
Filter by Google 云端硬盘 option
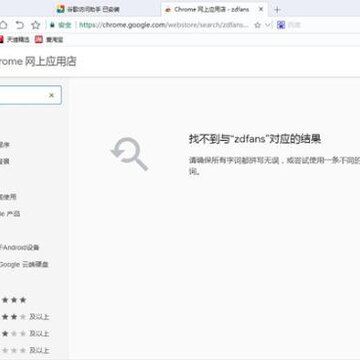[x=24, y=265]
